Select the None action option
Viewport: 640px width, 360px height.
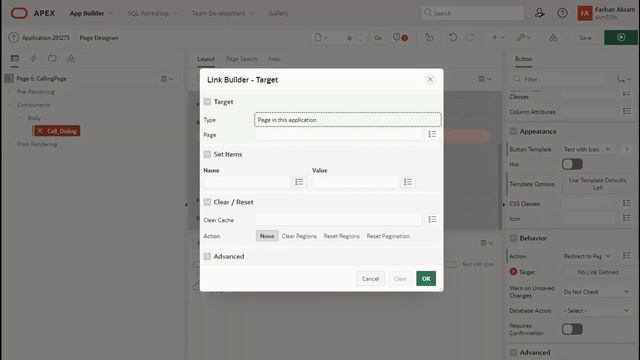267,236
